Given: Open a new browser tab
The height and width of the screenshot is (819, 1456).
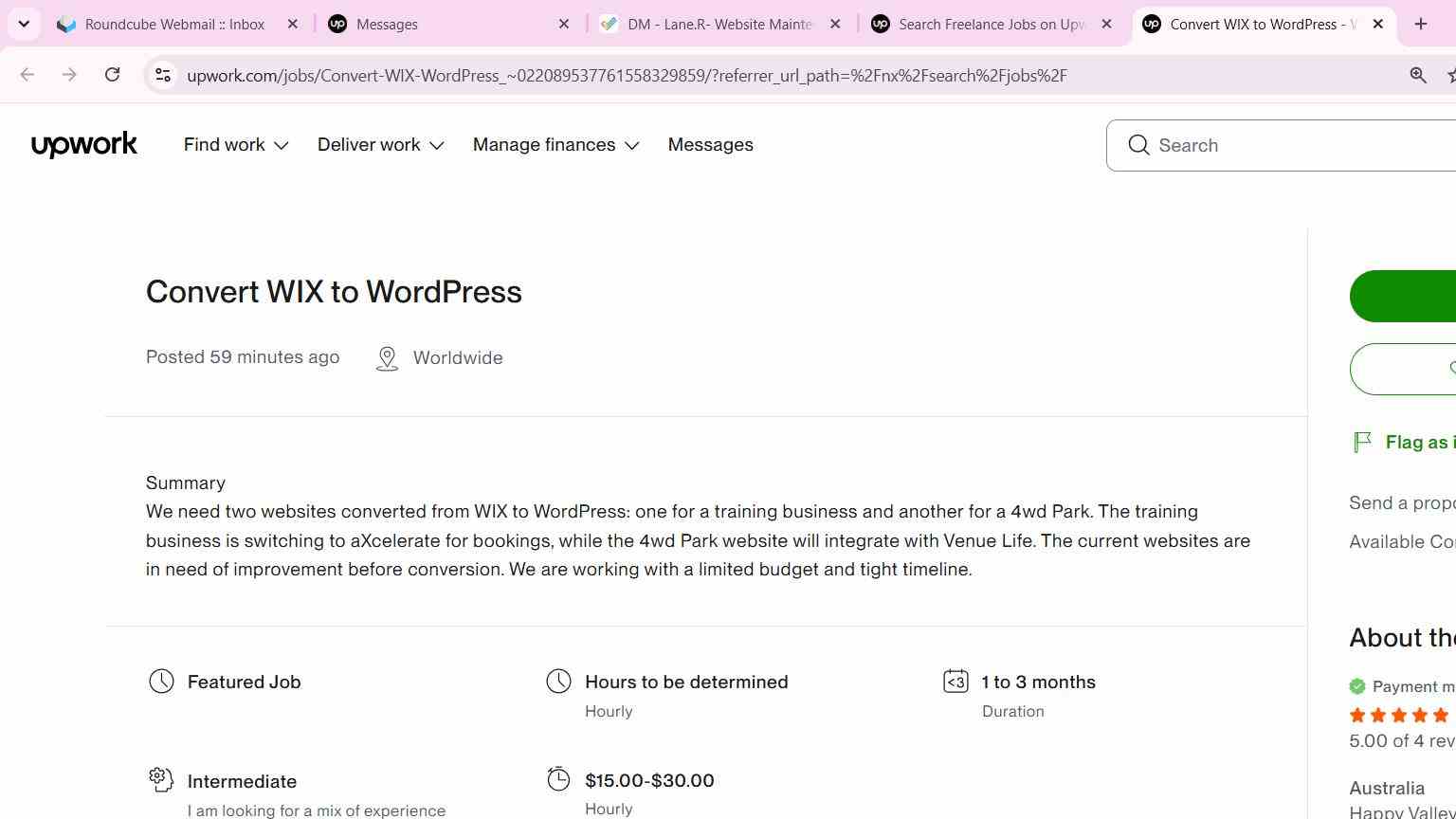Looking at the screenshot, I should (x=1420, y=24).
